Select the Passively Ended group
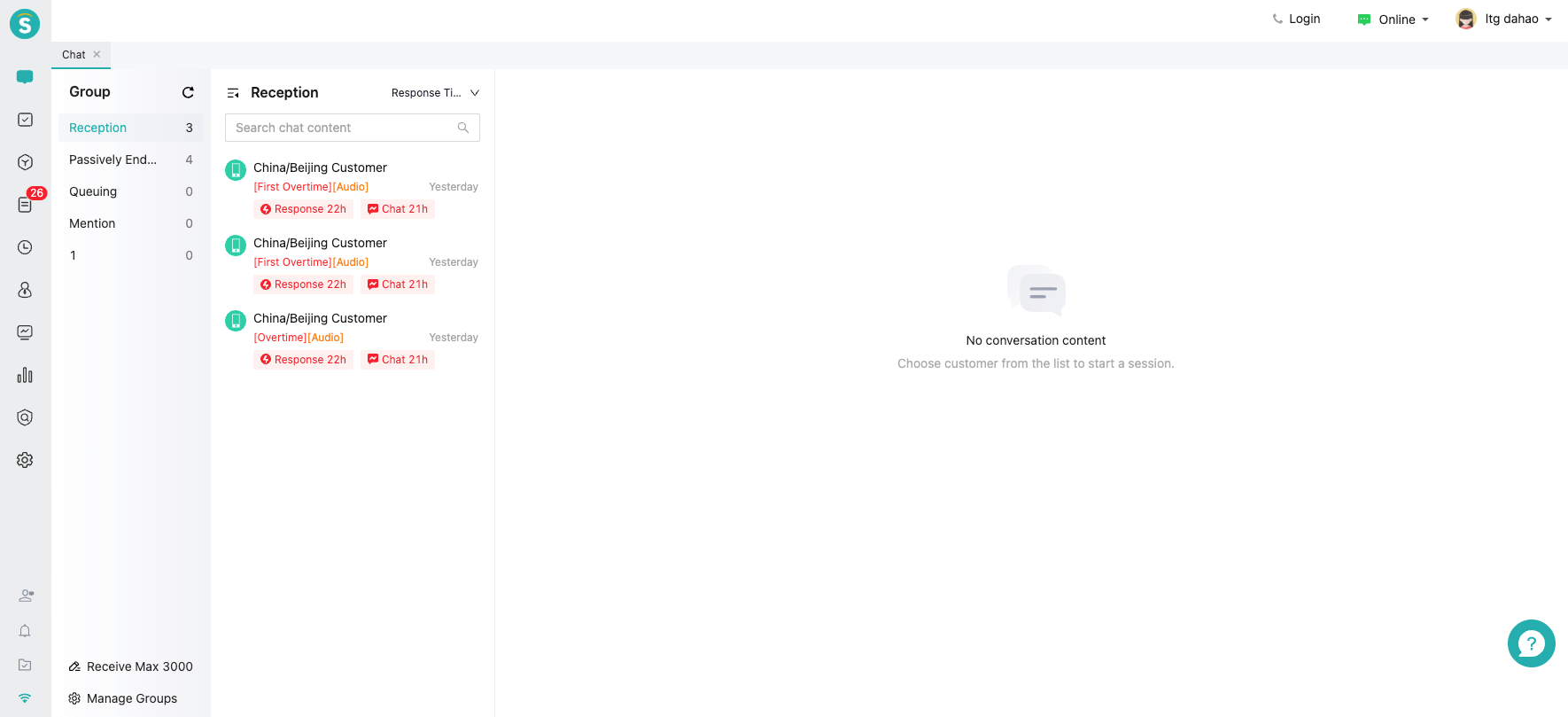This screenshot has height=717, width=1568. [113, 160]
